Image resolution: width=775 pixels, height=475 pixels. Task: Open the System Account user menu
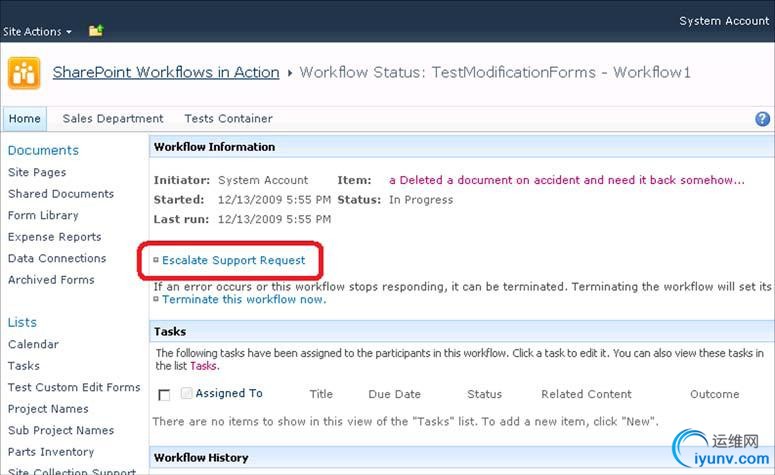(x=724, y=21)
